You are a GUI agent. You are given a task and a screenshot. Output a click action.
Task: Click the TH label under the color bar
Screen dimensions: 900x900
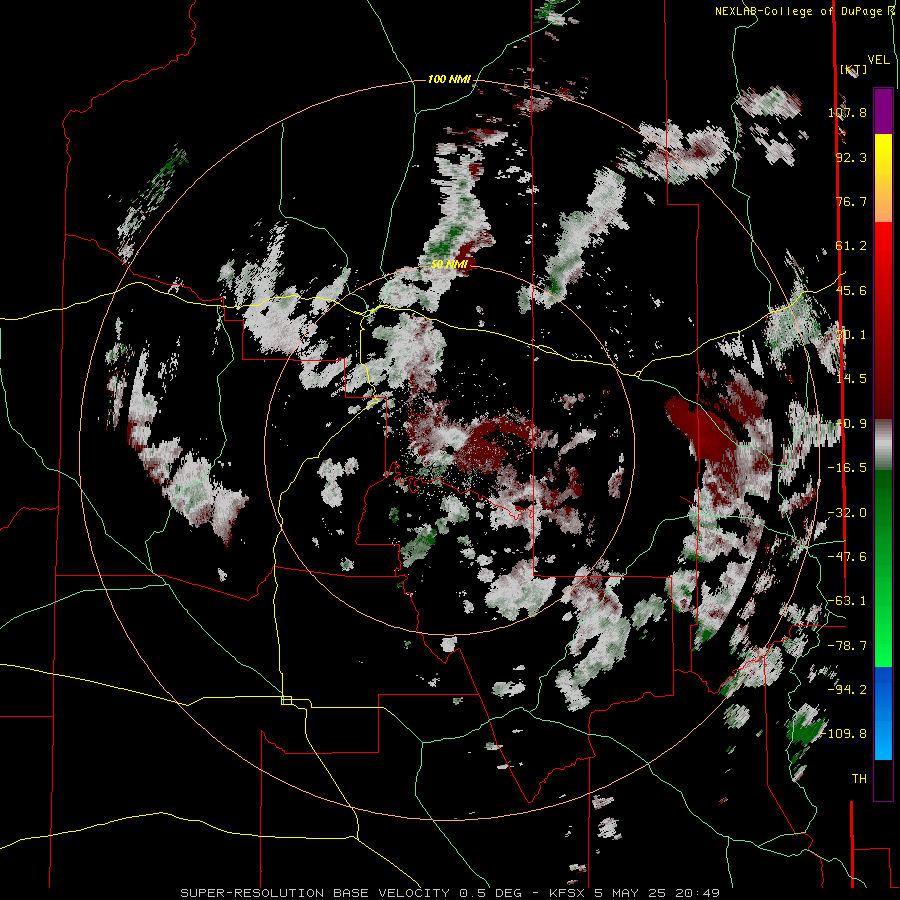pos(859,779)
